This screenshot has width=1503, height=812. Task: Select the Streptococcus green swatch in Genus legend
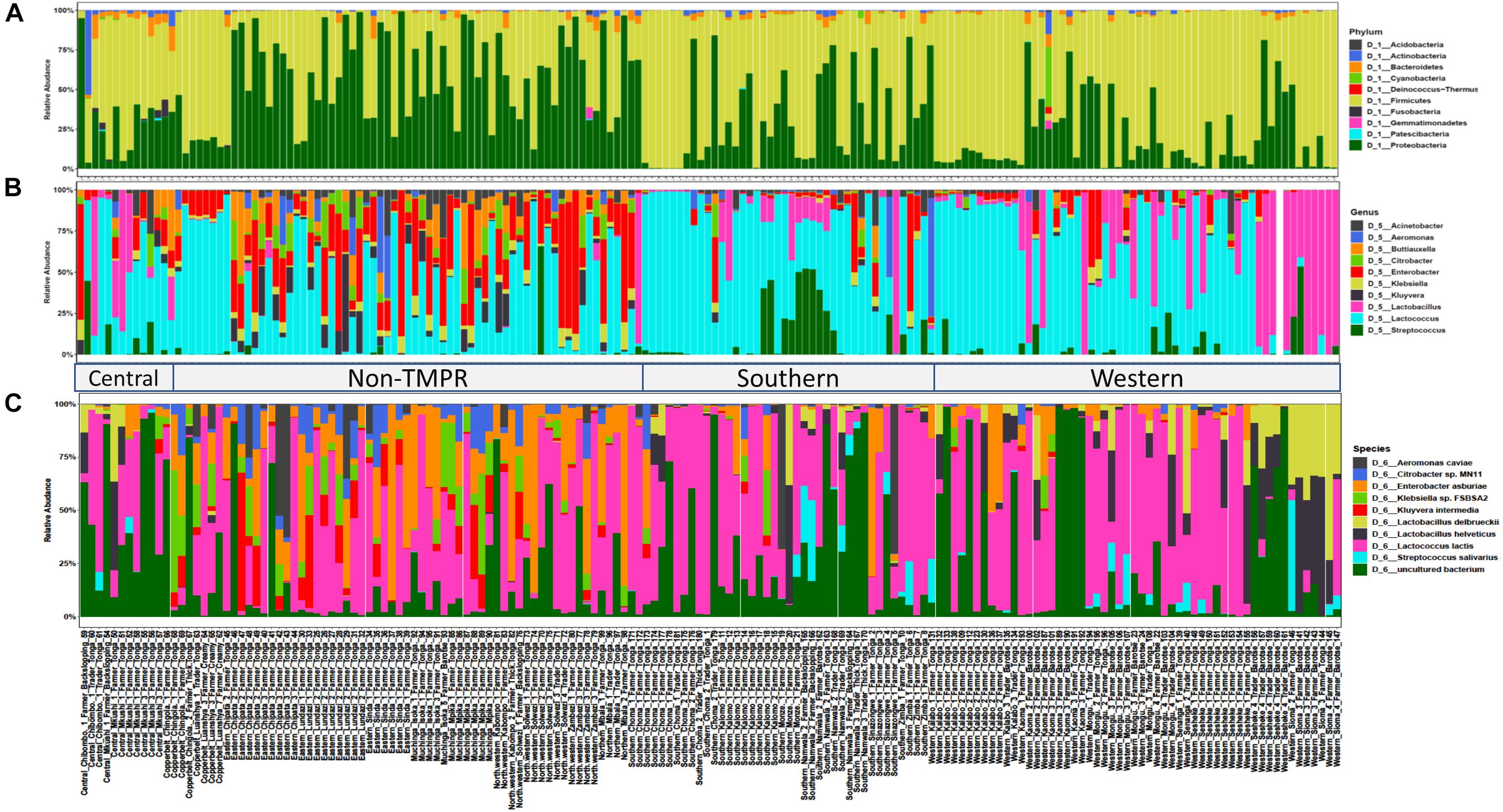[1356, 330]
